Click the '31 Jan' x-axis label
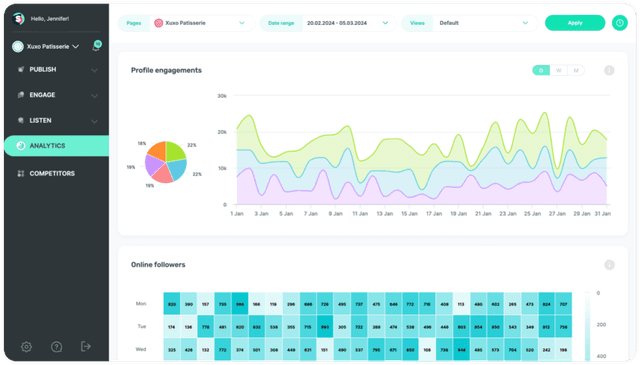 coord(602,214)
